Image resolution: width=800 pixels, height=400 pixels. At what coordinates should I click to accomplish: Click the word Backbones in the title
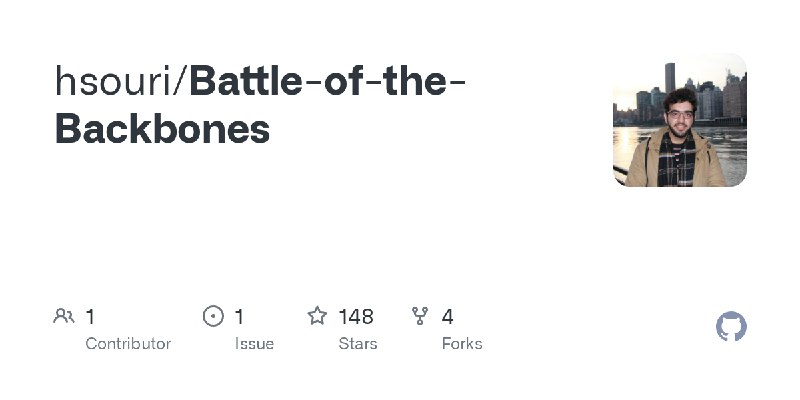pyautogui.click(x=162, y=129)
